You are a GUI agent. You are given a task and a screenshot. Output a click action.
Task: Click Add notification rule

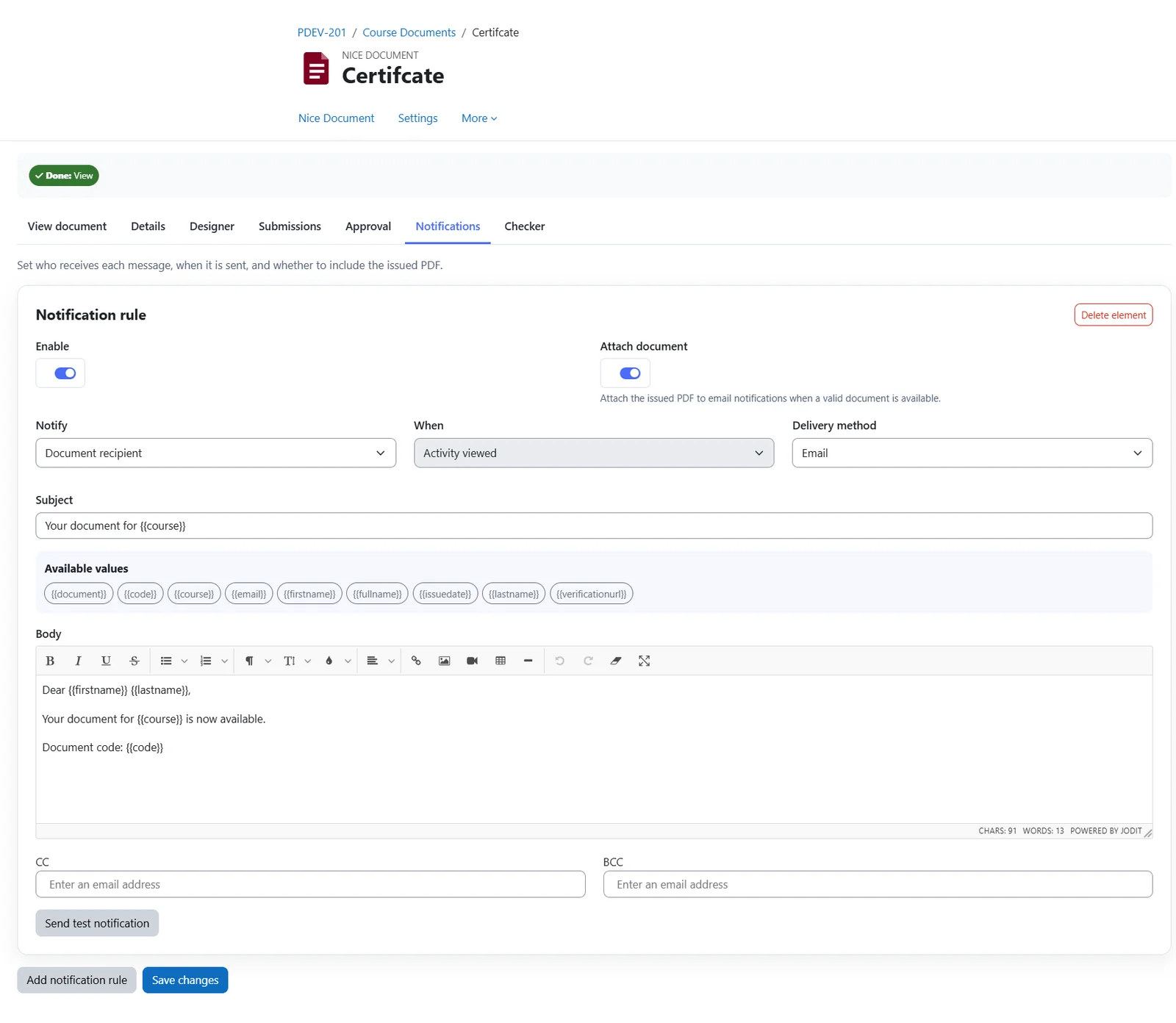pos(77,980)
